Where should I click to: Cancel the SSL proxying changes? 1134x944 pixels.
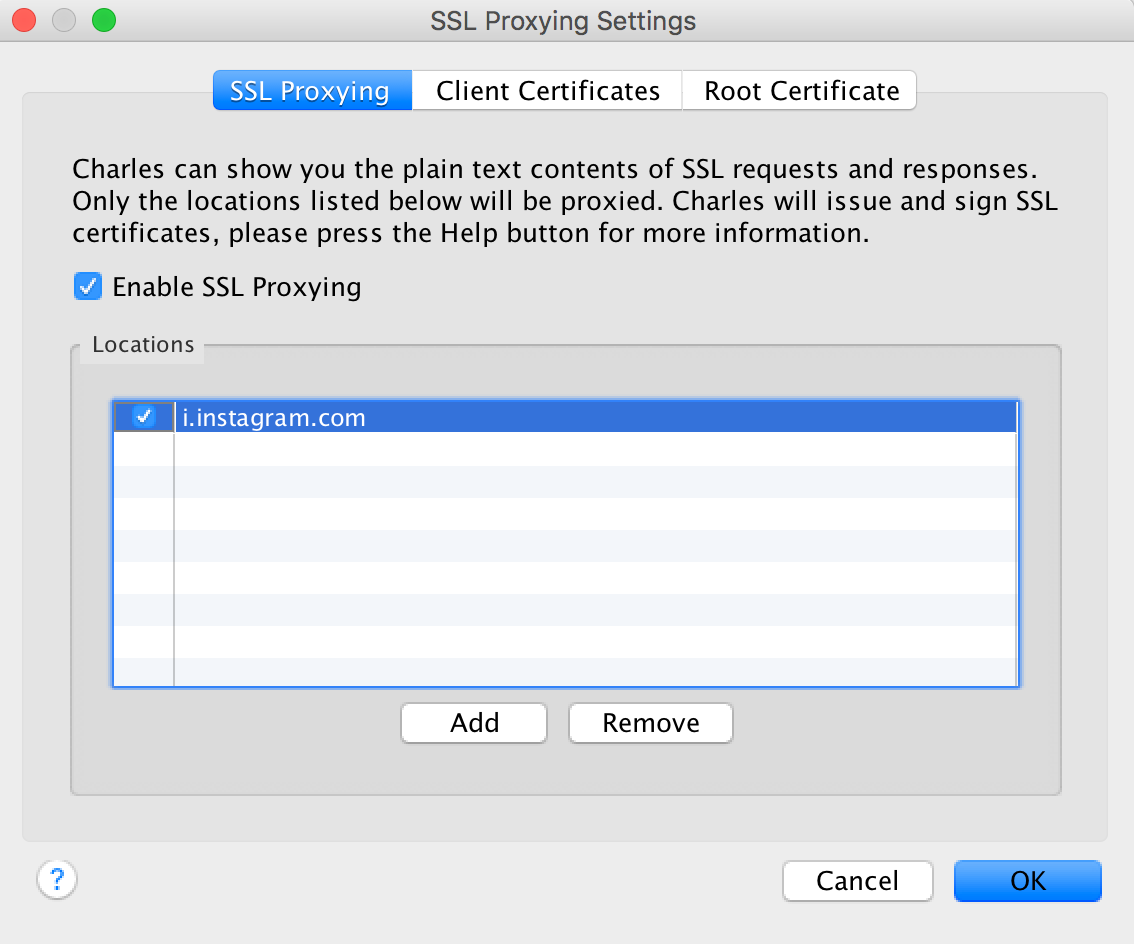click(857, 881)
